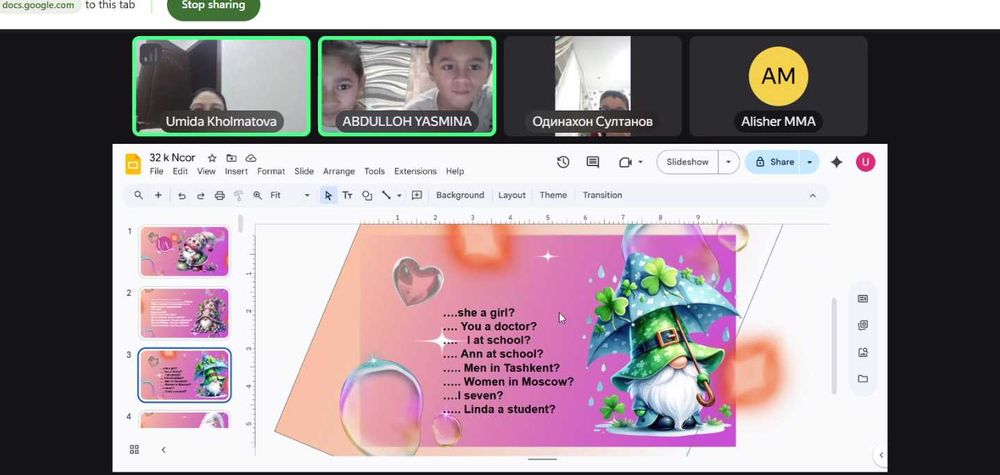
Task: Click the Background button
Action: tap(460, 195)
